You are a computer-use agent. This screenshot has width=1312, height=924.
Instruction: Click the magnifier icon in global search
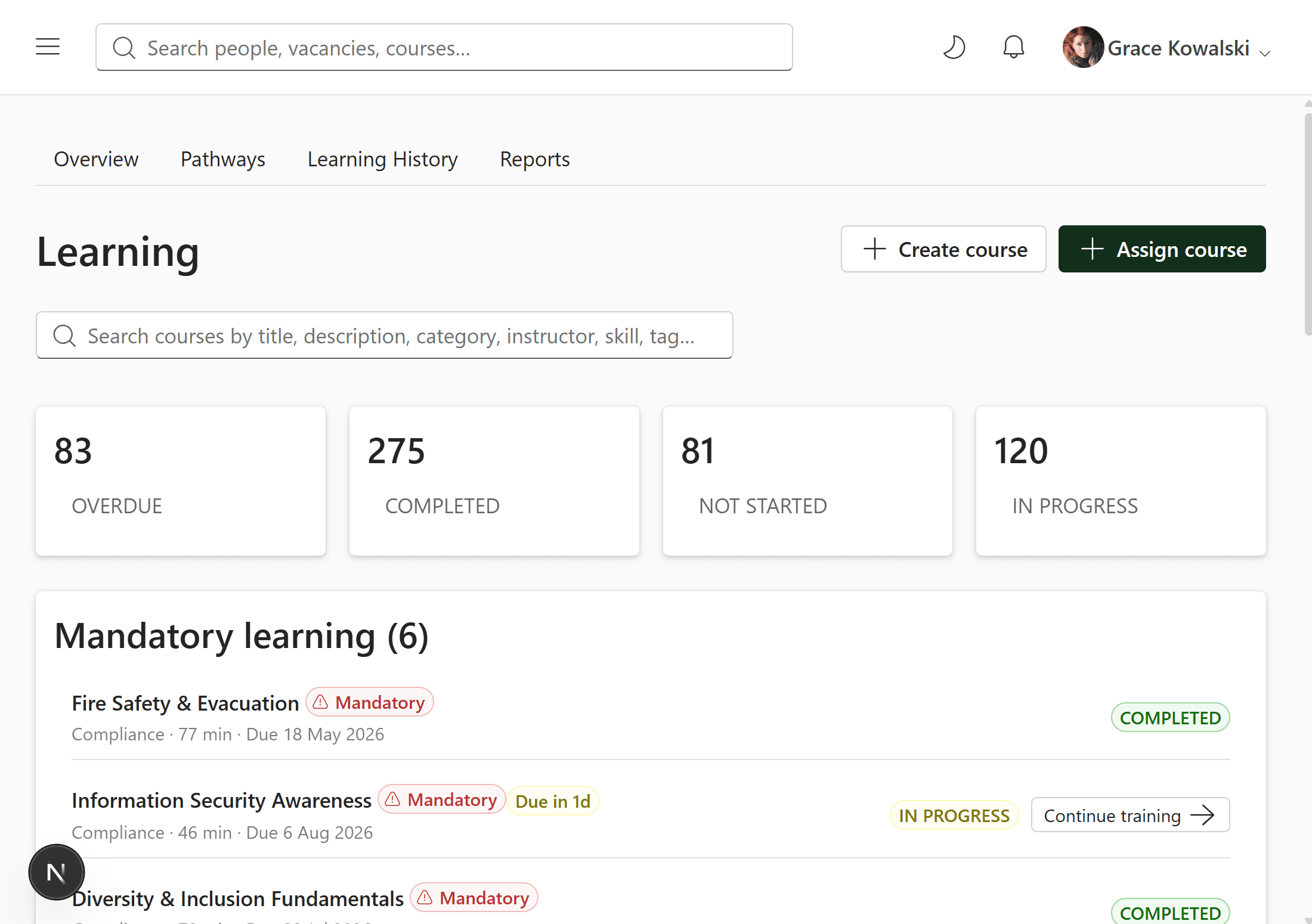(124, 48)
